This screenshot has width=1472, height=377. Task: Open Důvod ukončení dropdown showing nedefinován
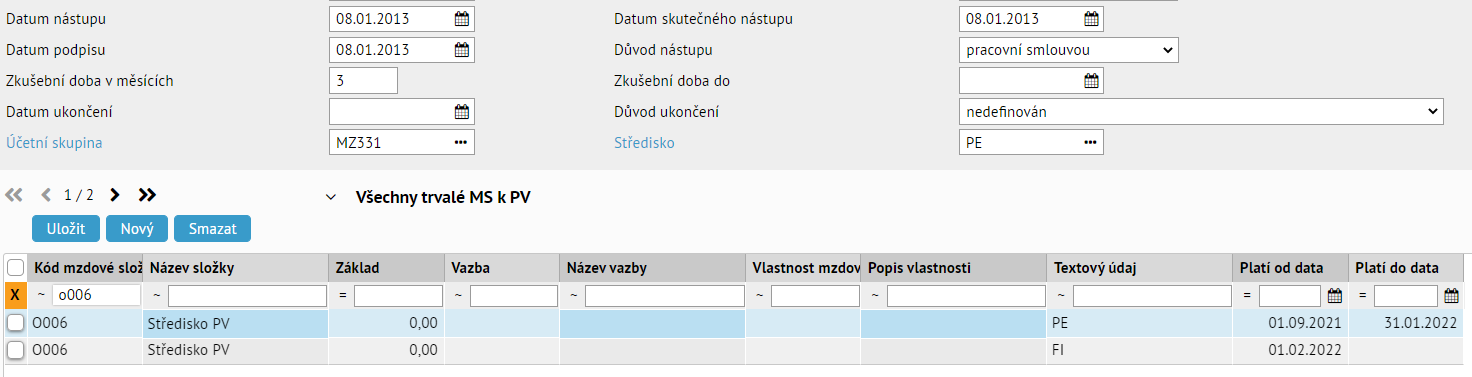[1201, 112]
